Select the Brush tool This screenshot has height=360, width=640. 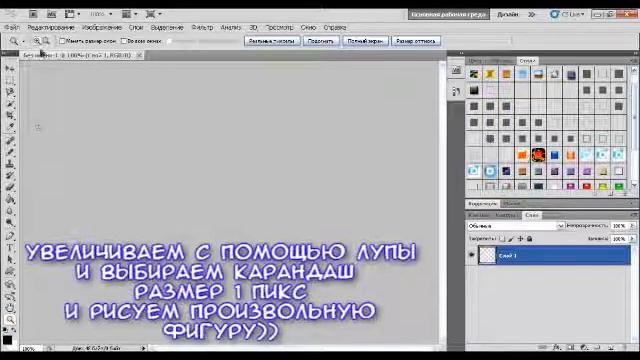click(x=10, y=152)
